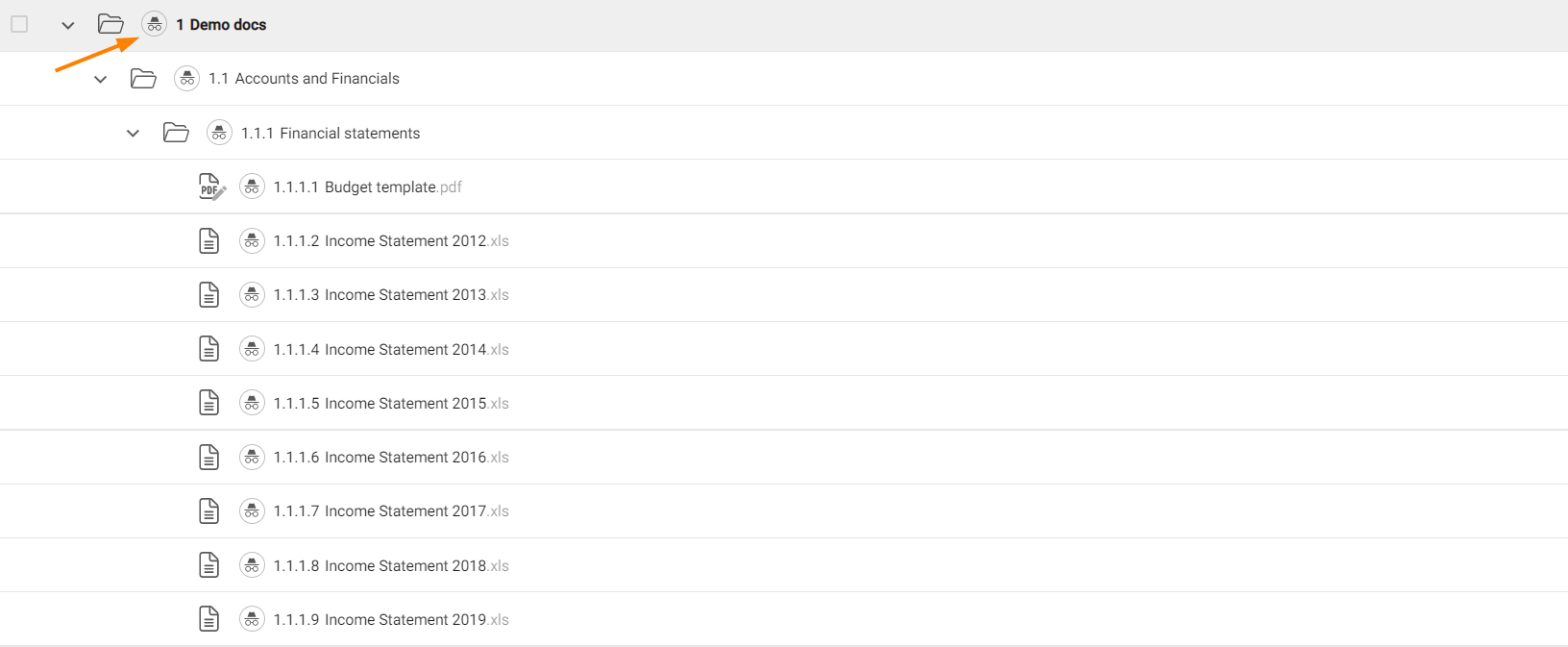The image size is (1568, 647).
Task: Click the incognito icon for Accounts and Financials
Action: click(x=186, y=79)
